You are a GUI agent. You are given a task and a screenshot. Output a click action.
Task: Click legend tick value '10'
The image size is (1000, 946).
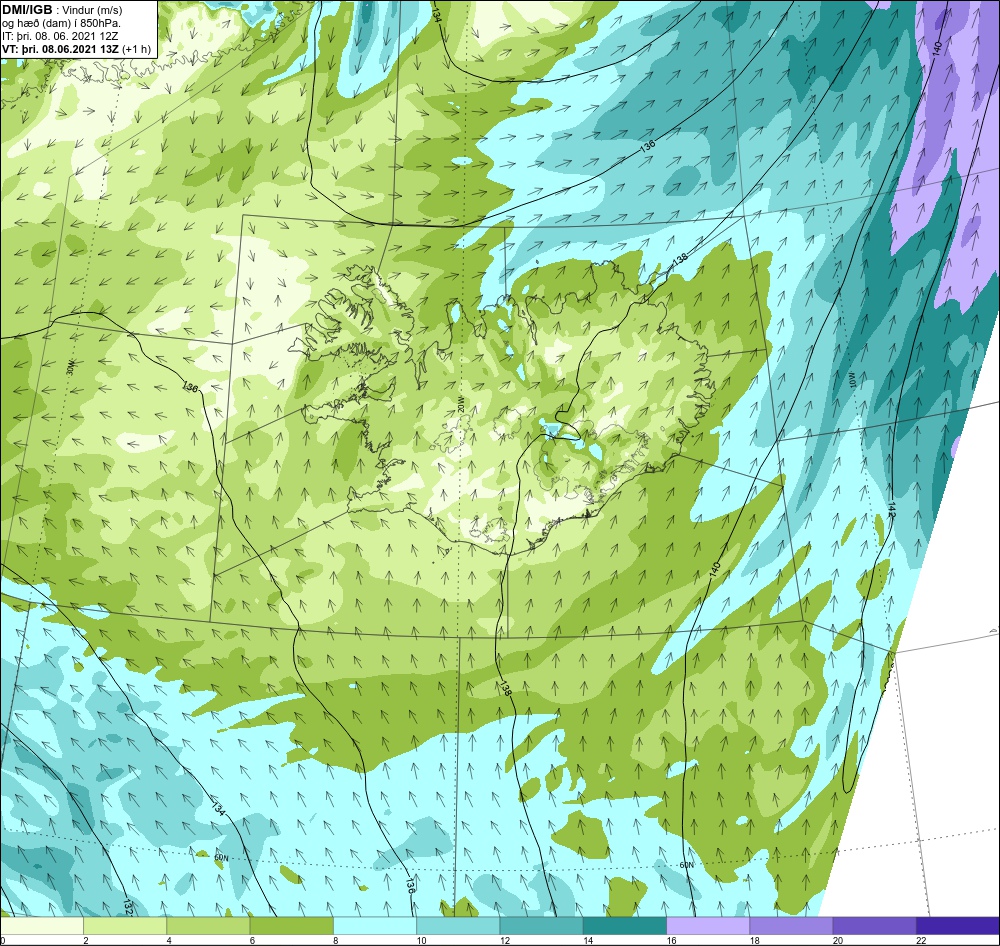click(x=422, y=940)
